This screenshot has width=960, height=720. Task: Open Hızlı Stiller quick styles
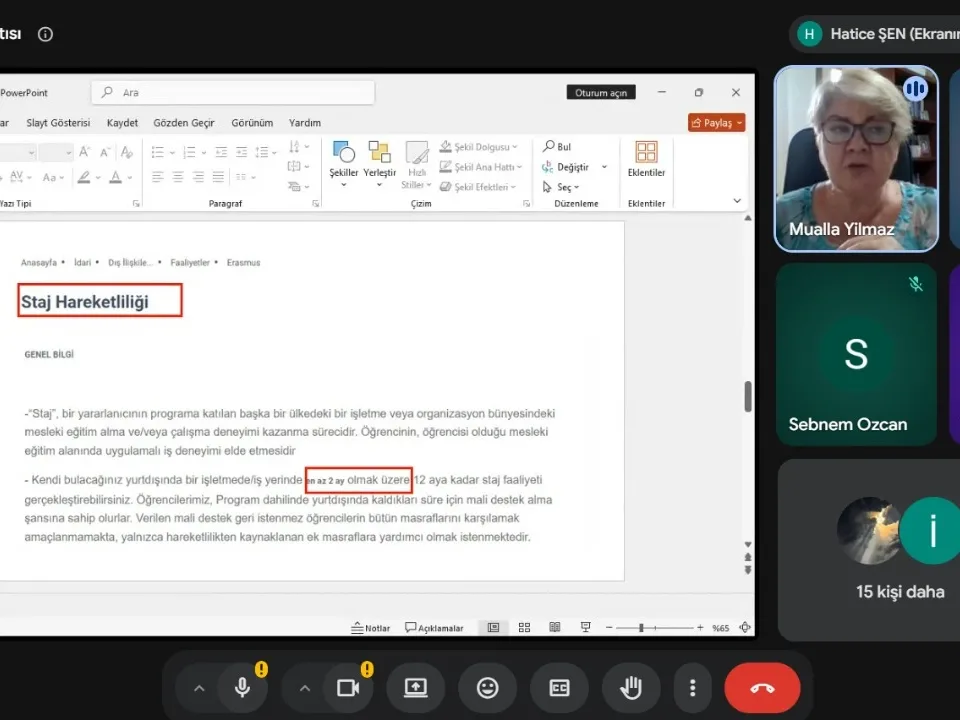tap(417, 163)
